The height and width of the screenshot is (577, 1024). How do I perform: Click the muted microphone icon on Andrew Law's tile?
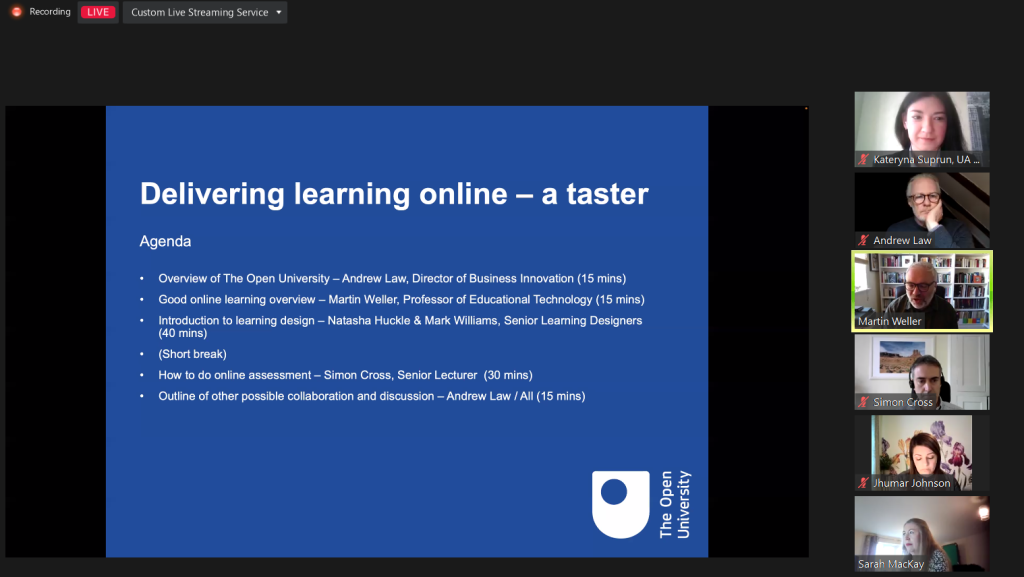[863, 240]
